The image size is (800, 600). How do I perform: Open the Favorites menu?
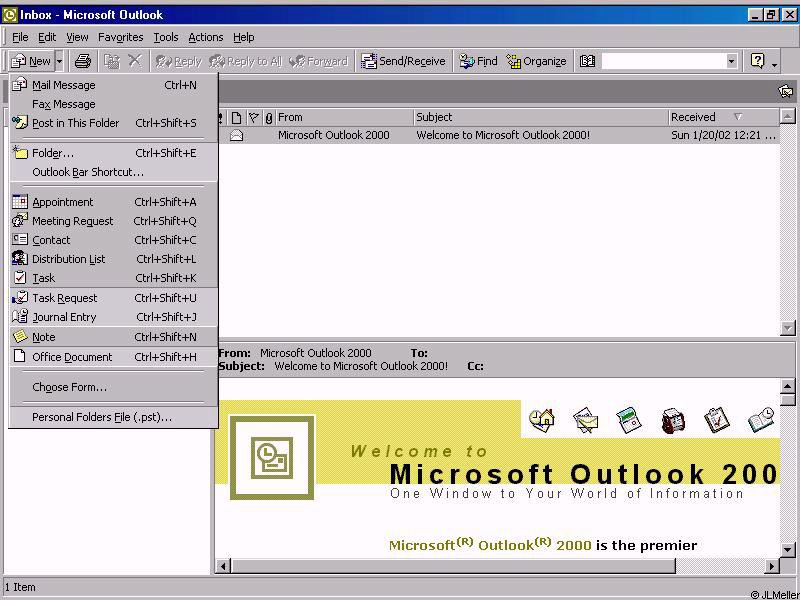click(120, 37)
